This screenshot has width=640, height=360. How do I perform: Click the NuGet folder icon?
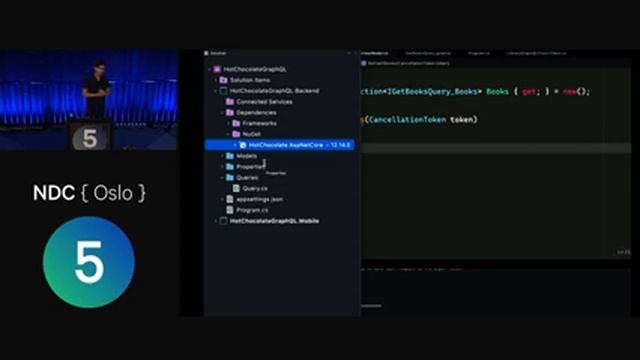236,134
